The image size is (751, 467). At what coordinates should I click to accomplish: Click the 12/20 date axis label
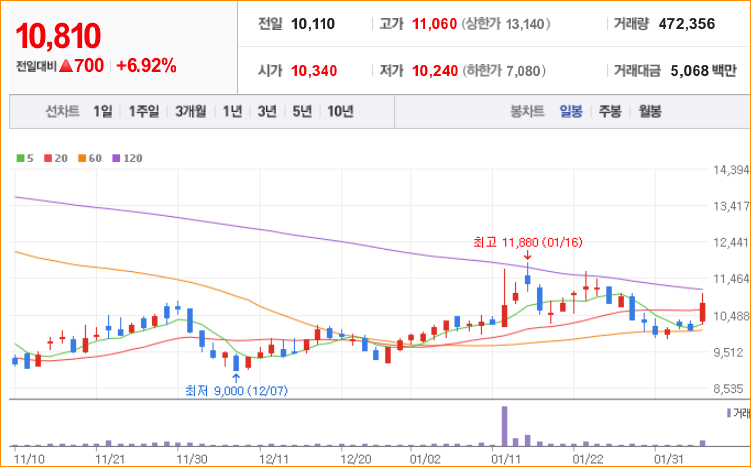tap(356, 459)
